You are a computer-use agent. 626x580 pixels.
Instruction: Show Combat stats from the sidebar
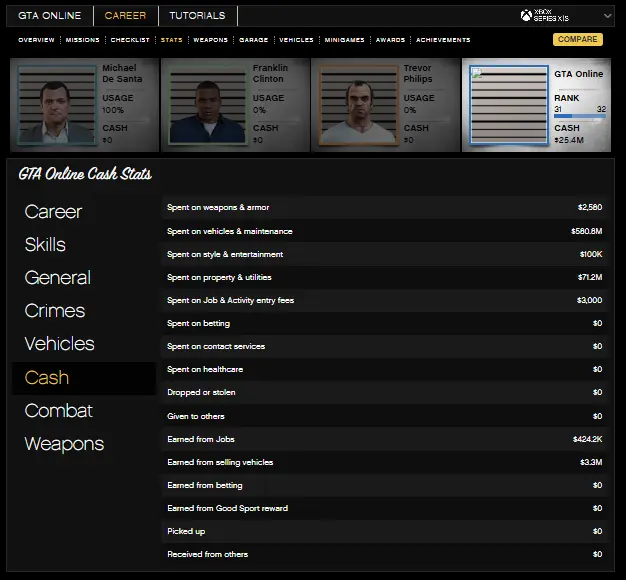(58, 411)
